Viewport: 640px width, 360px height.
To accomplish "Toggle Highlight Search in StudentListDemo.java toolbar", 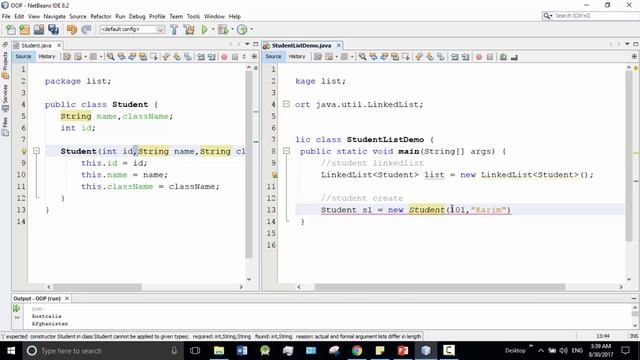I will pos(395,57).
